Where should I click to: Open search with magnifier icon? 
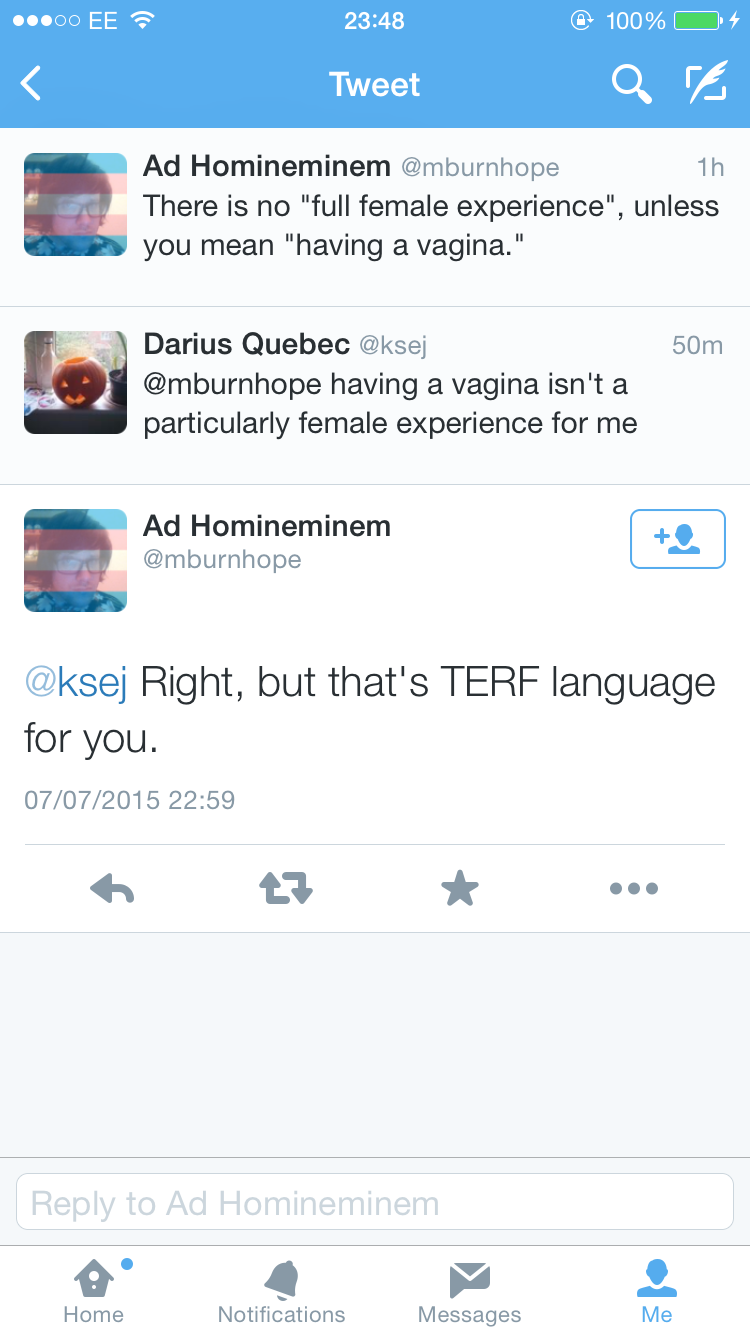pos(631,85)
